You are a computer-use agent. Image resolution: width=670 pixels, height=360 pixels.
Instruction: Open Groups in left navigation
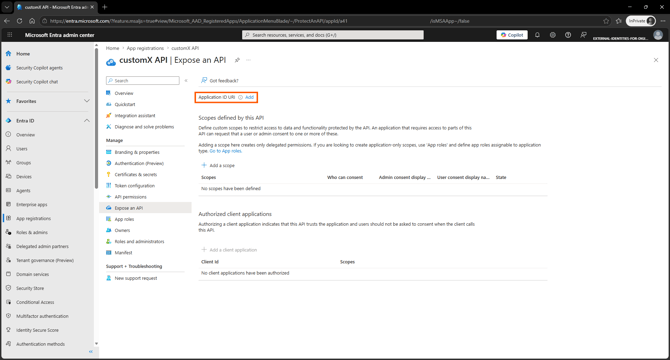click(24, 163)
